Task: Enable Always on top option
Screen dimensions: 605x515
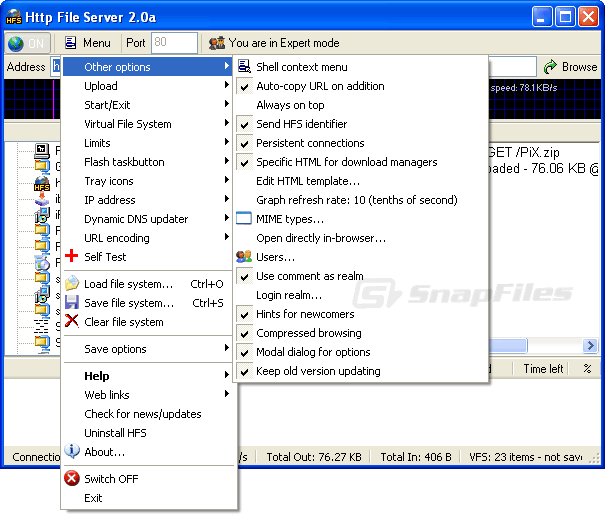Action: 361,105
